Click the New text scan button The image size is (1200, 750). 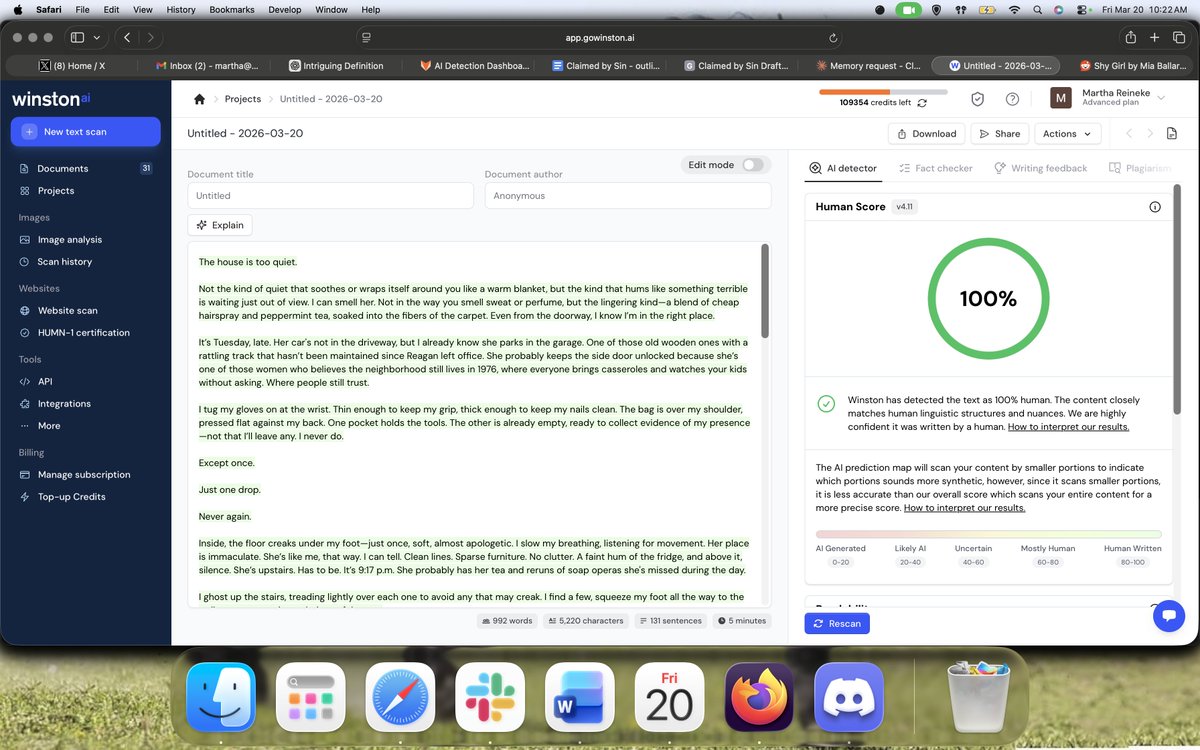[85, 132]
